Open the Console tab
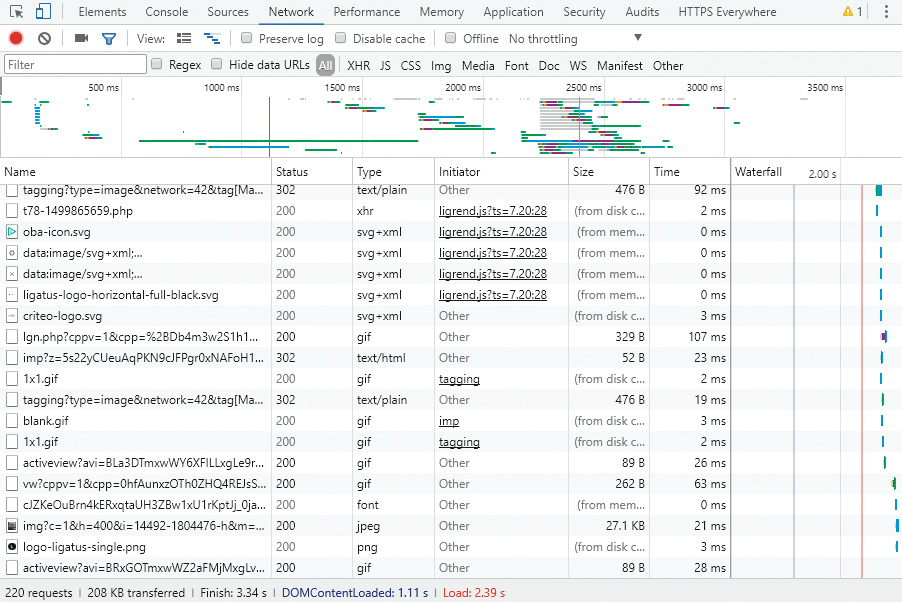The width and height of the screenshot is (902, 602). point(166,12)
